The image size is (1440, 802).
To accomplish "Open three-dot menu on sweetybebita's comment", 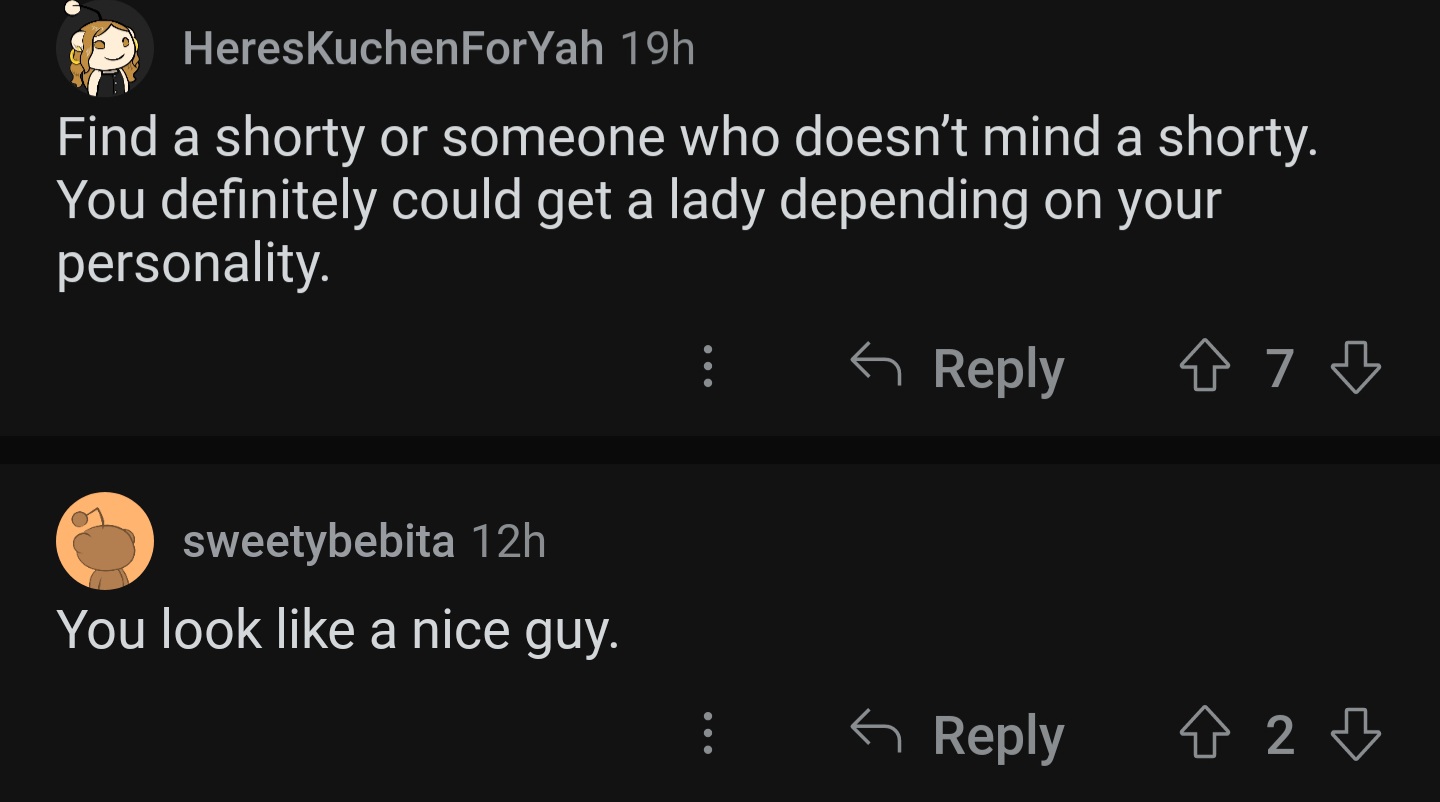I will click(x=707, y=734).
